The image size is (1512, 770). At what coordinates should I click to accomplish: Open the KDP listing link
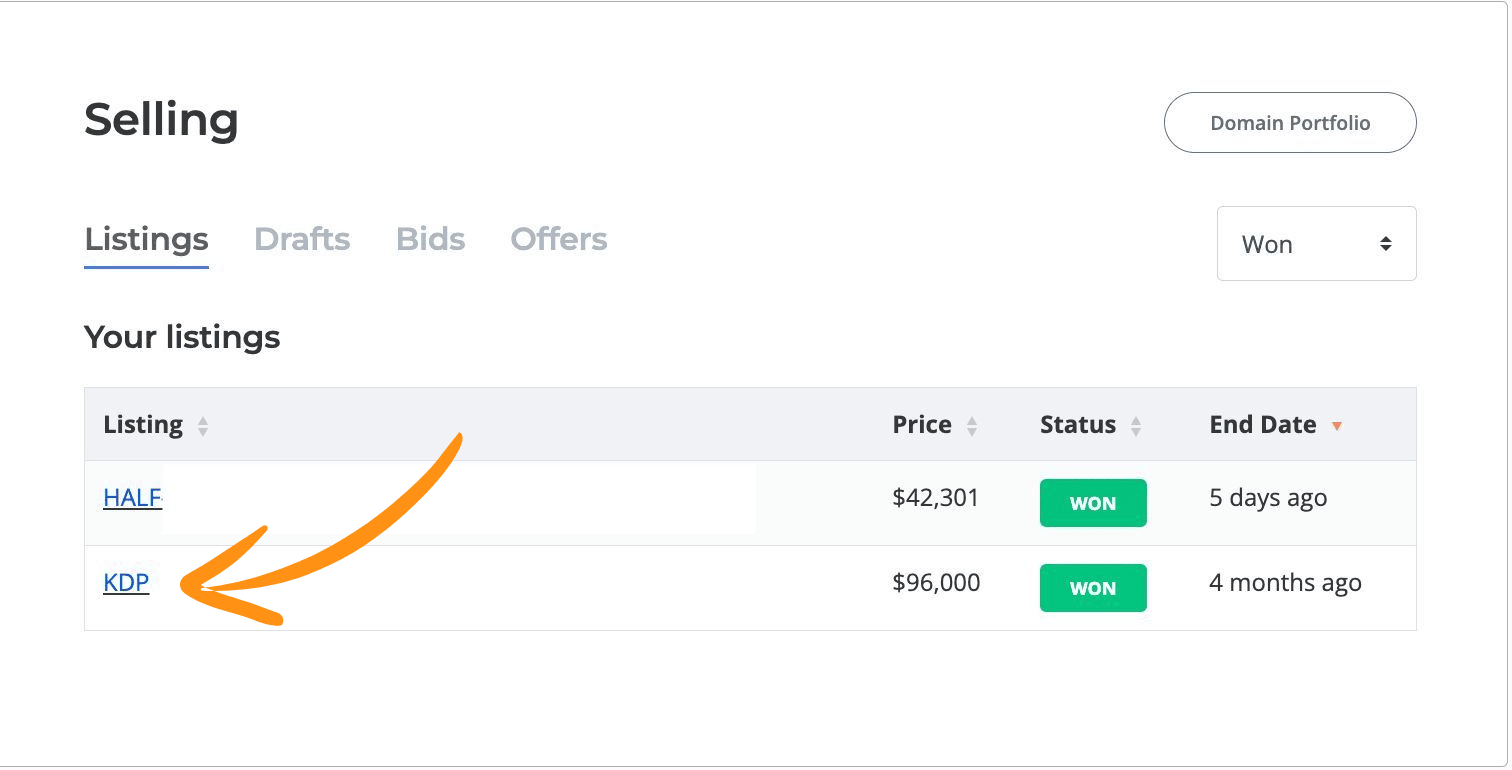coord(126,582)
